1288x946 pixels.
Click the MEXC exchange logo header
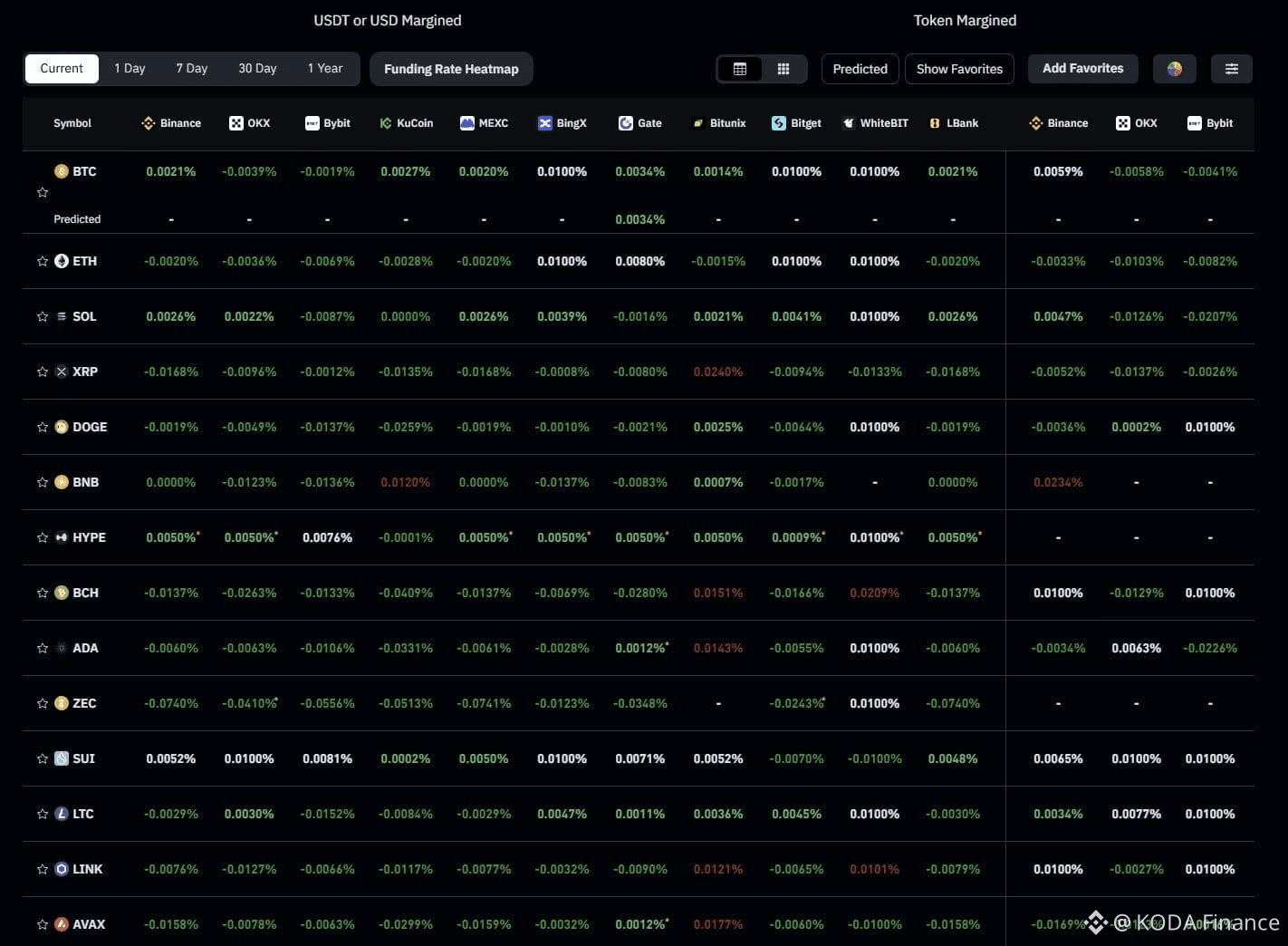pos(467,123)
